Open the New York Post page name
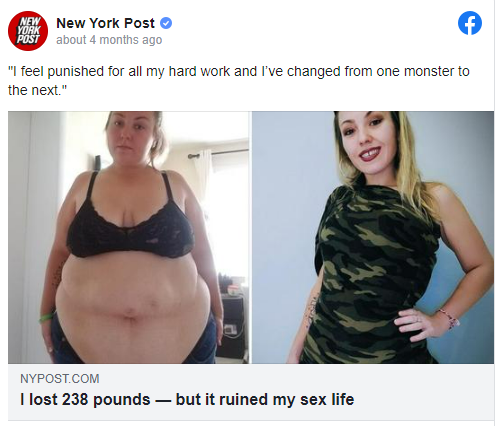This screenshot has width=499, height=426. pyautogui.click(x=105, y=23)
